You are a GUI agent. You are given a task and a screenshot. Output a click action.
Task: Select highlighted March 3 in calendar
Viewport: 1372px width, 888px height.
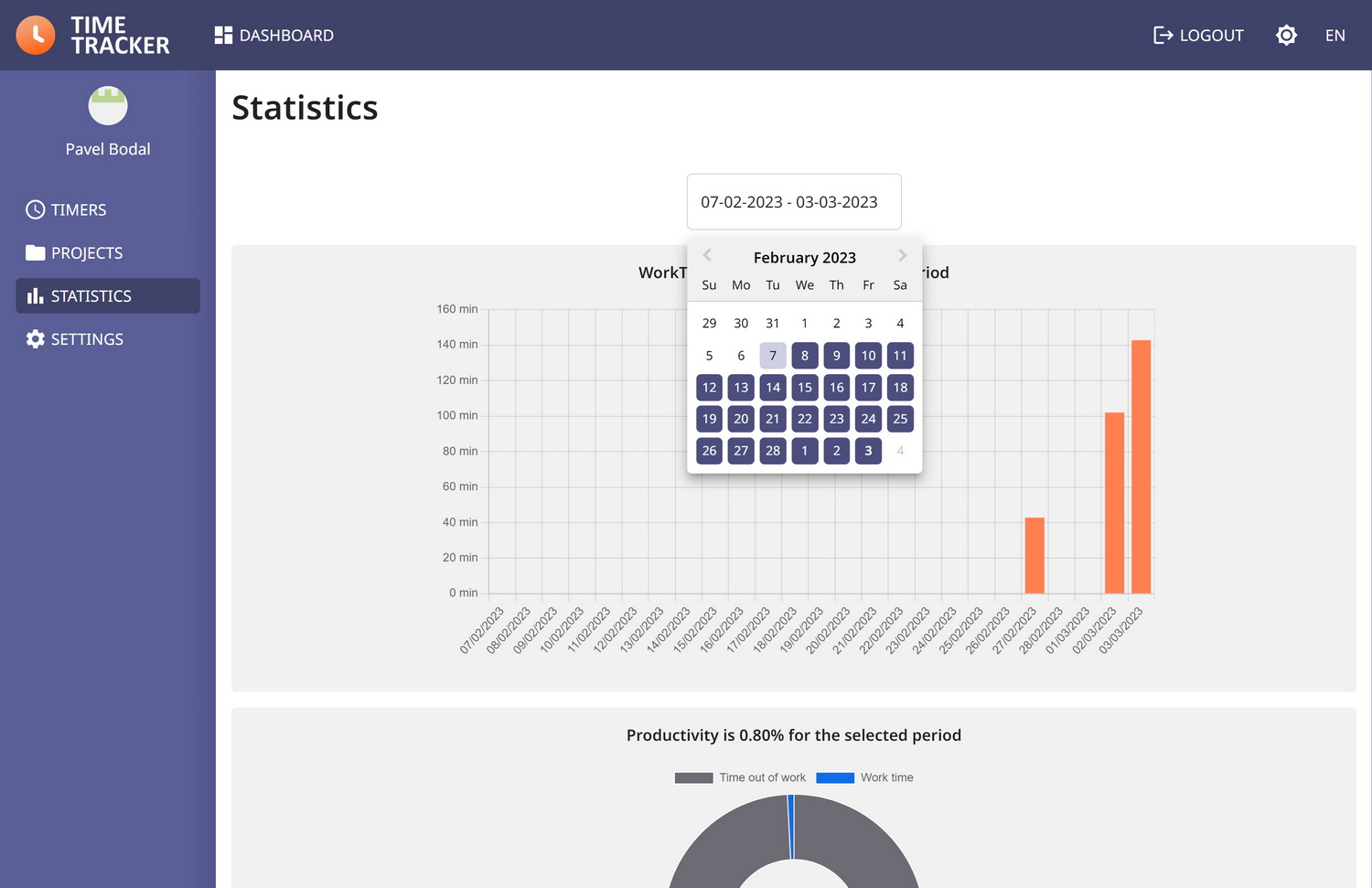pyautogui.click(x=868, y=450)
